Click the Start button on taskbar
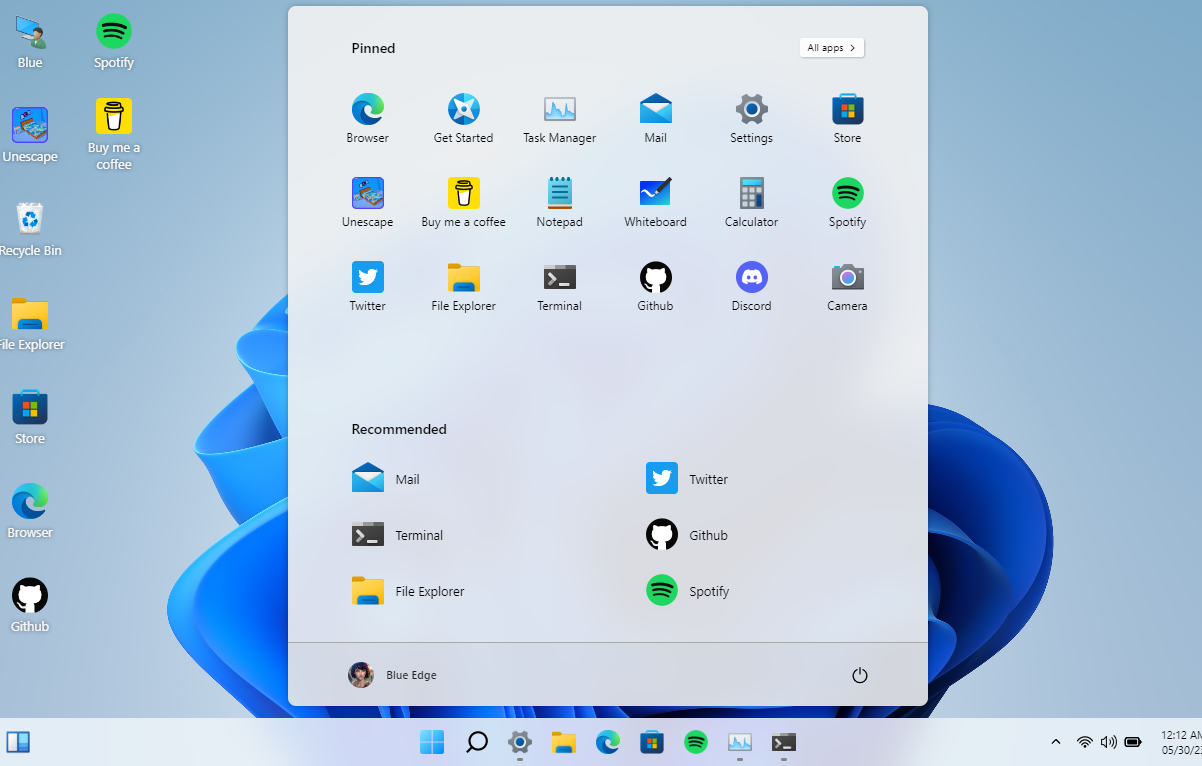 point(432,742)
